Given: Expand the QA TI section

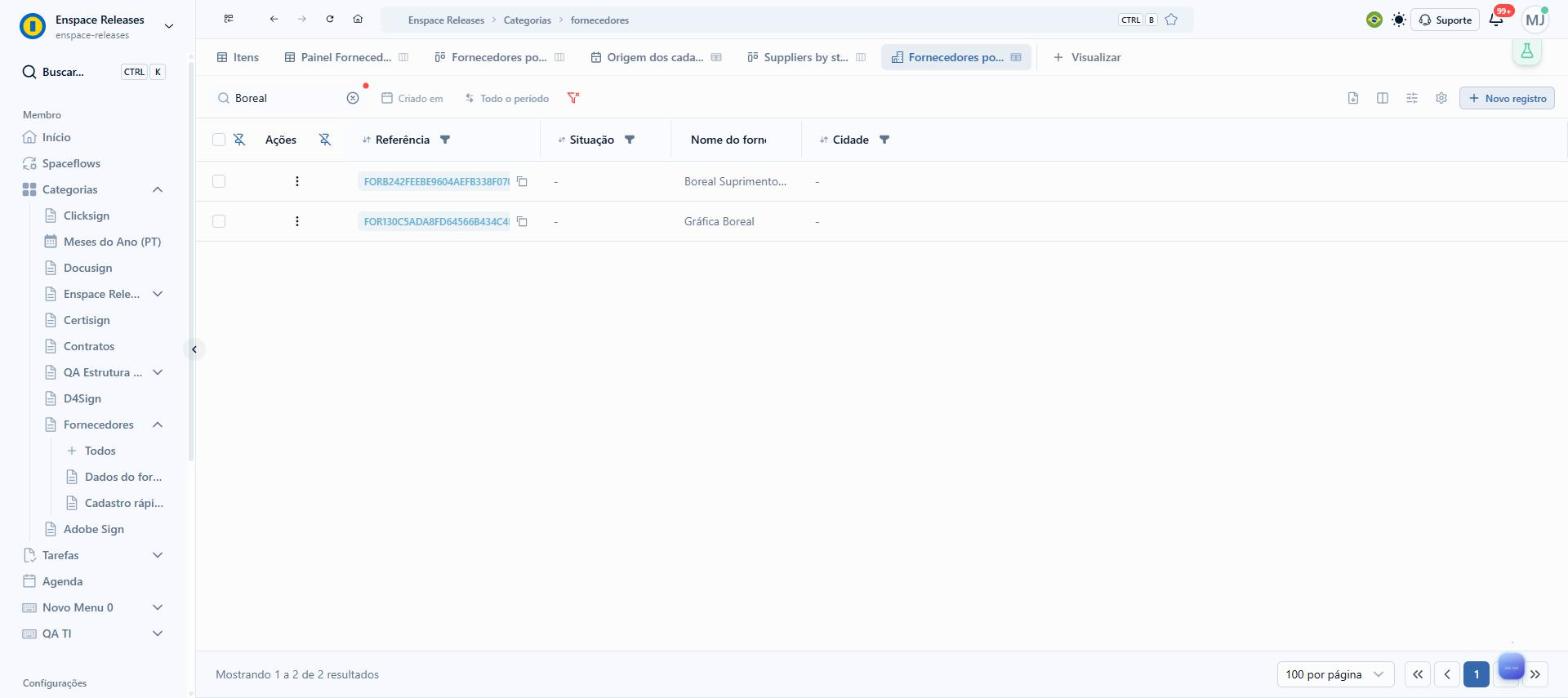Looking at the screenshot, I should tap(157, 633).
